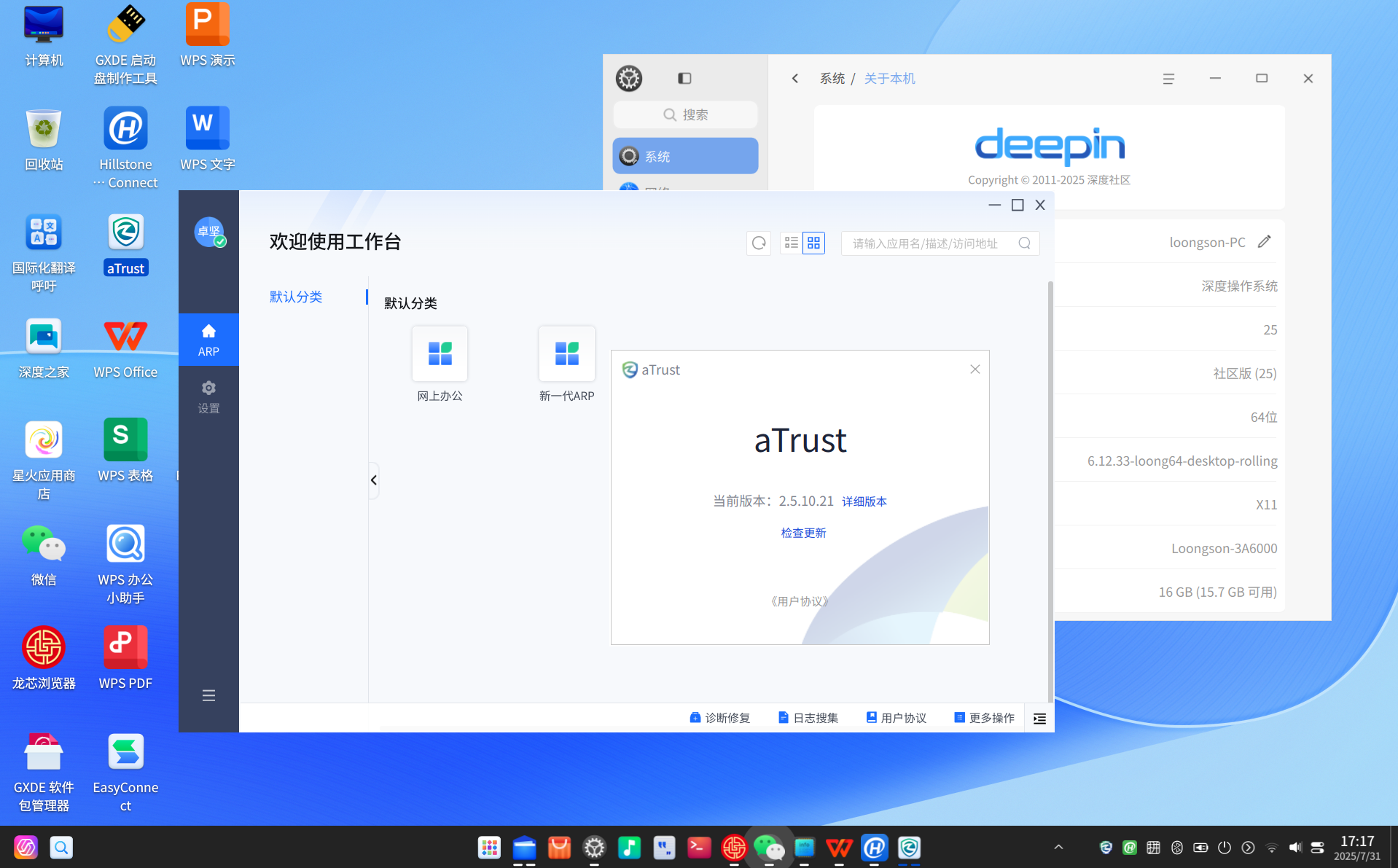1398x868 pixels.
Task: Open taskbar search magnifier icon
Action: point(61,848)
